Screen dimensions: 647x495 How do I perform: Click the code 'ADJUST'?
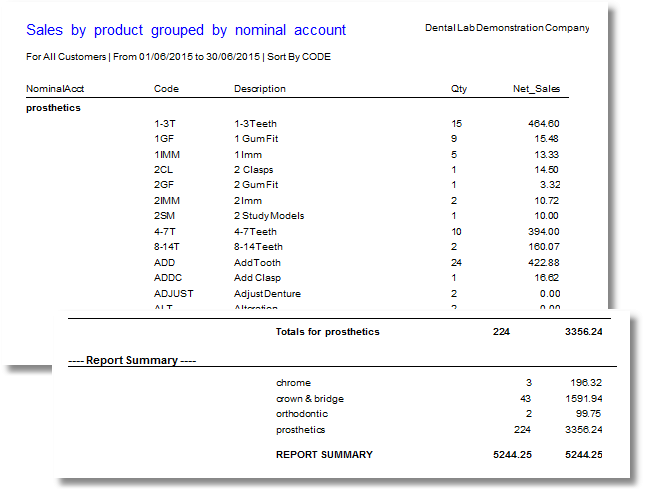(x=174, y=293)
